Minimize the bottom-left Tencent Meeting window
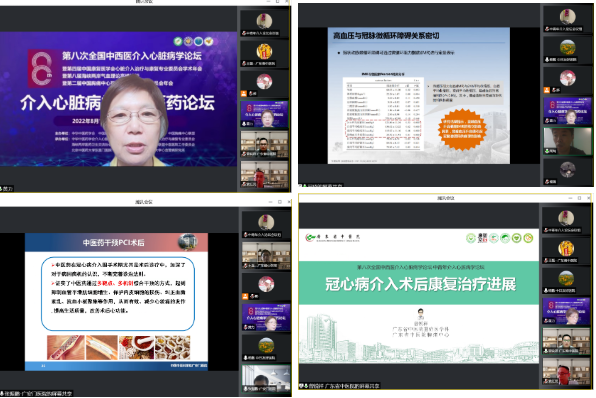This screenshot has height=398, width=596. tap(270, 202)
